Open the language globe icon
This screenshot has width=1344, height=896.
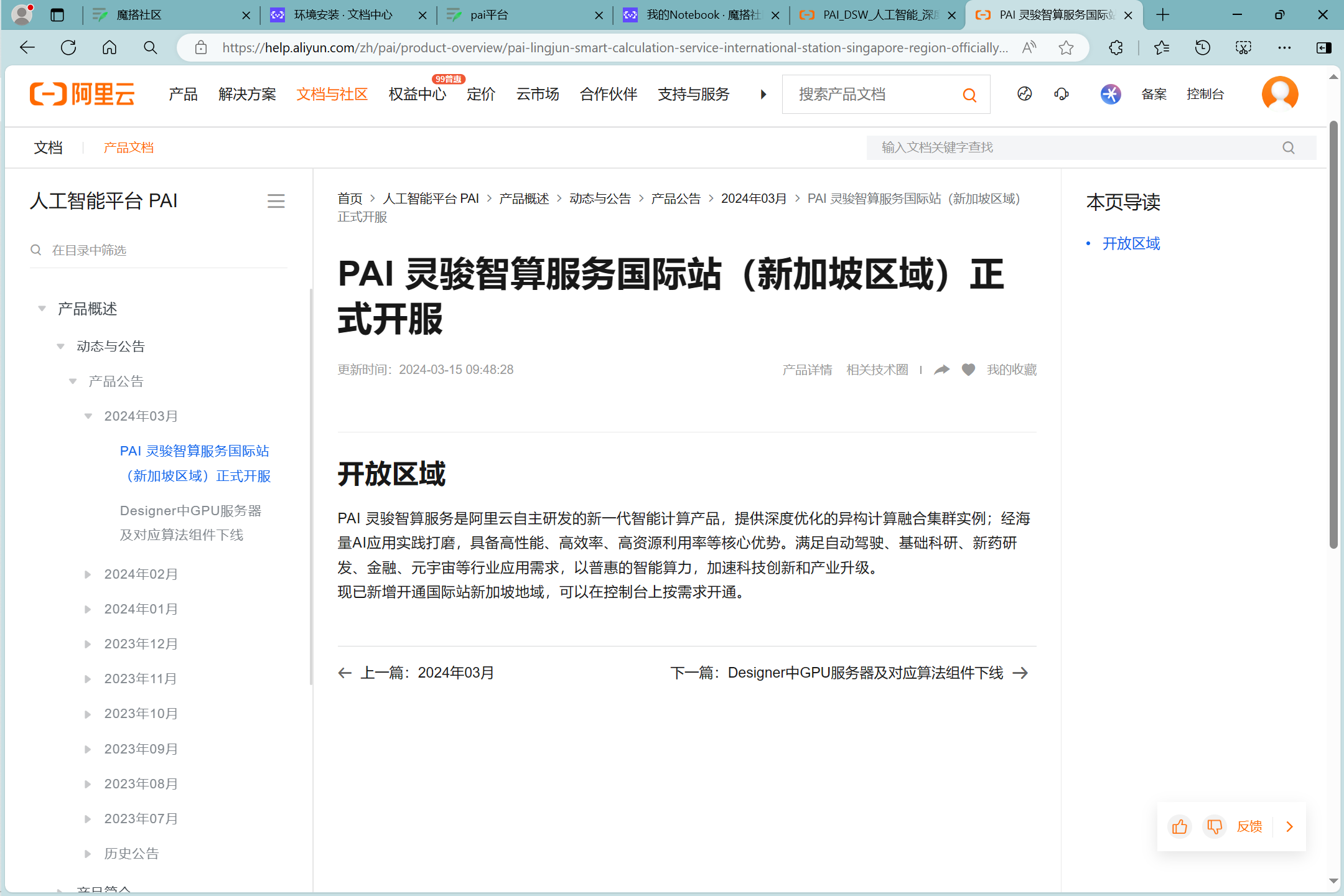[1025, 94]
